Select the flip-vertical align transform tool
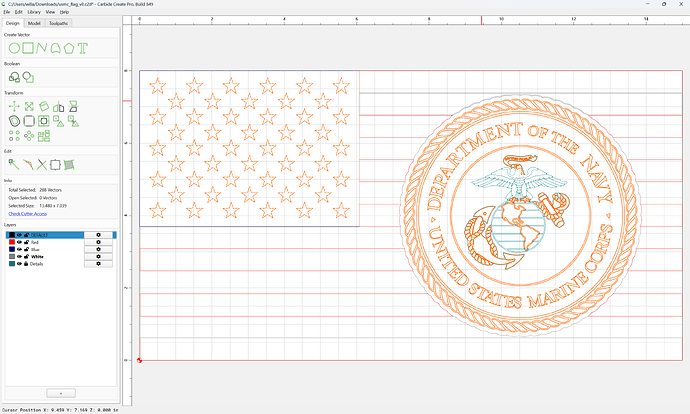This screenshot has height=414, width=690. [73, 106]
